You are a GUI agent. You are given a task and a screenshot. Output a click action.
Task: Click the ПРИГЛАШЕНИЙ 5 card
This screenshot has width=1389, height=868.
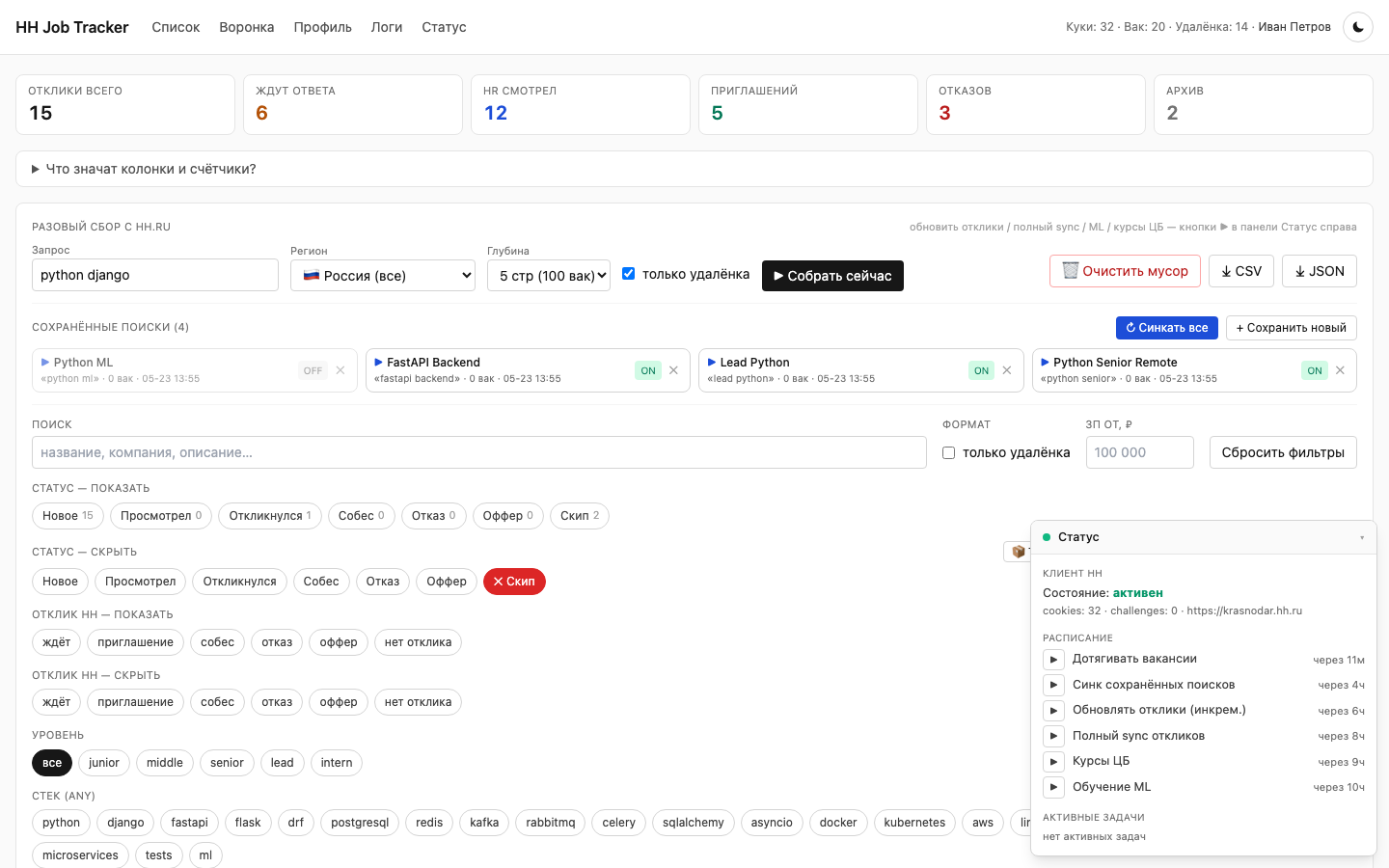[x=808, y=104]
